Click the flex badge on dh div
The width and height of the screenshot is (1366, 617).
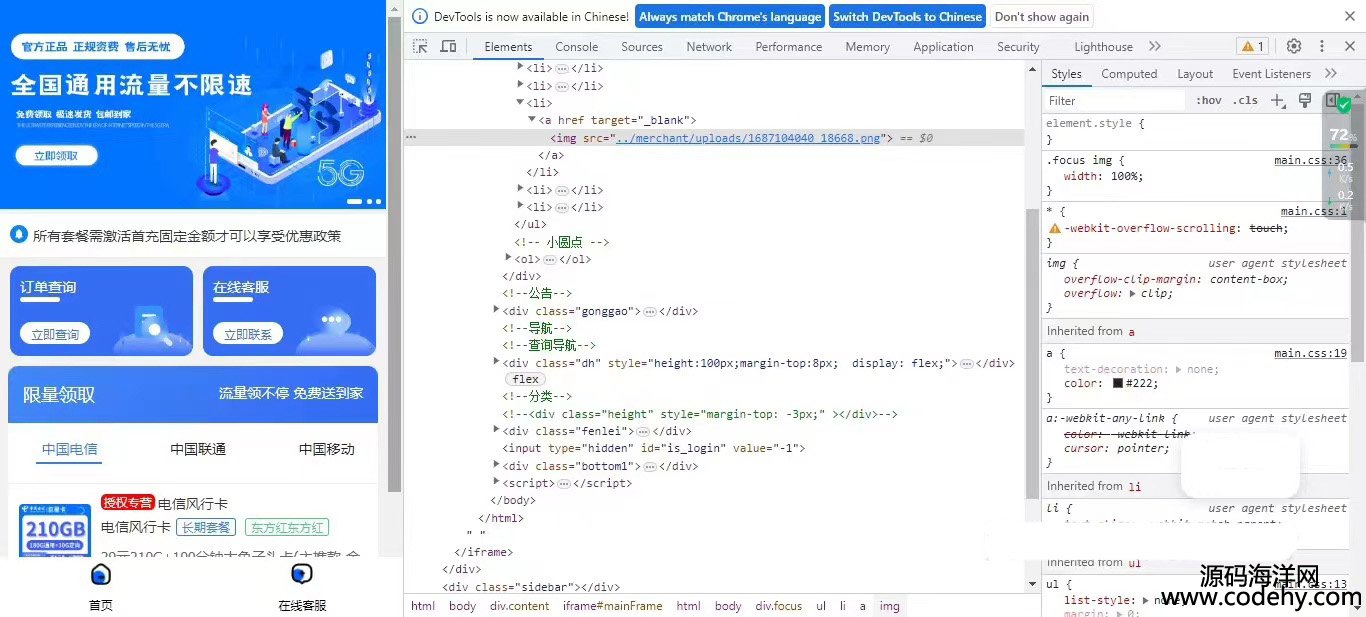point(525,379)
